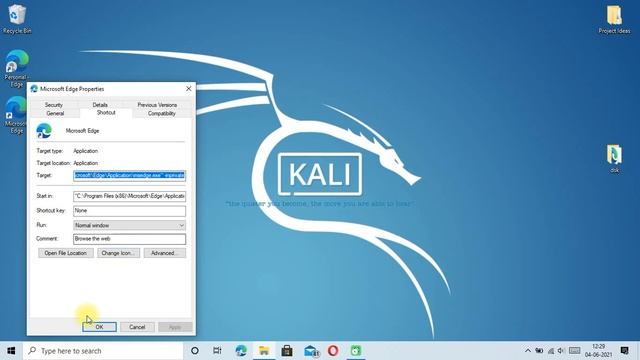The height and width of the screenshot is (360, 640).
Task: Click the taskbar search box
Action: (103, 351)
